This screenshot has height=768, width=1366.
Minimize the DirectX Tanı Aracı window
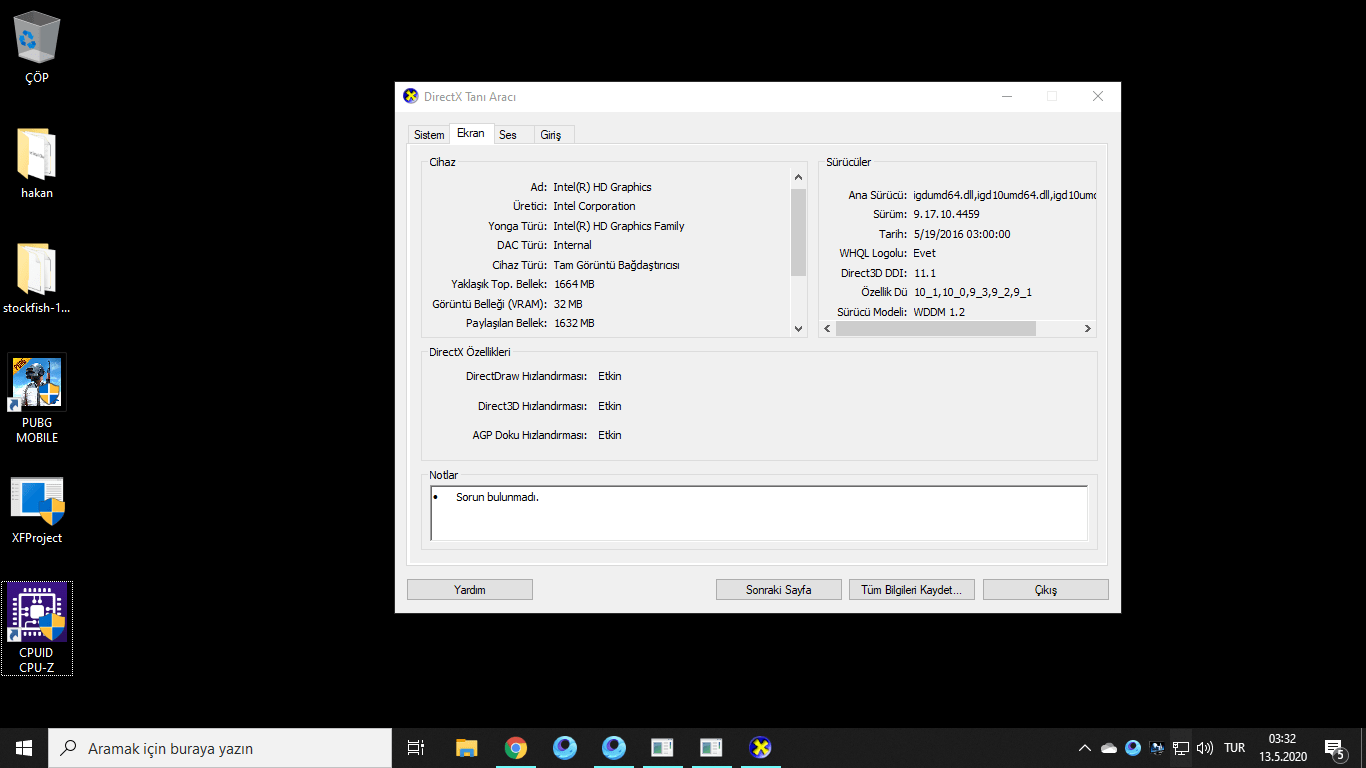click(1007, 97)
